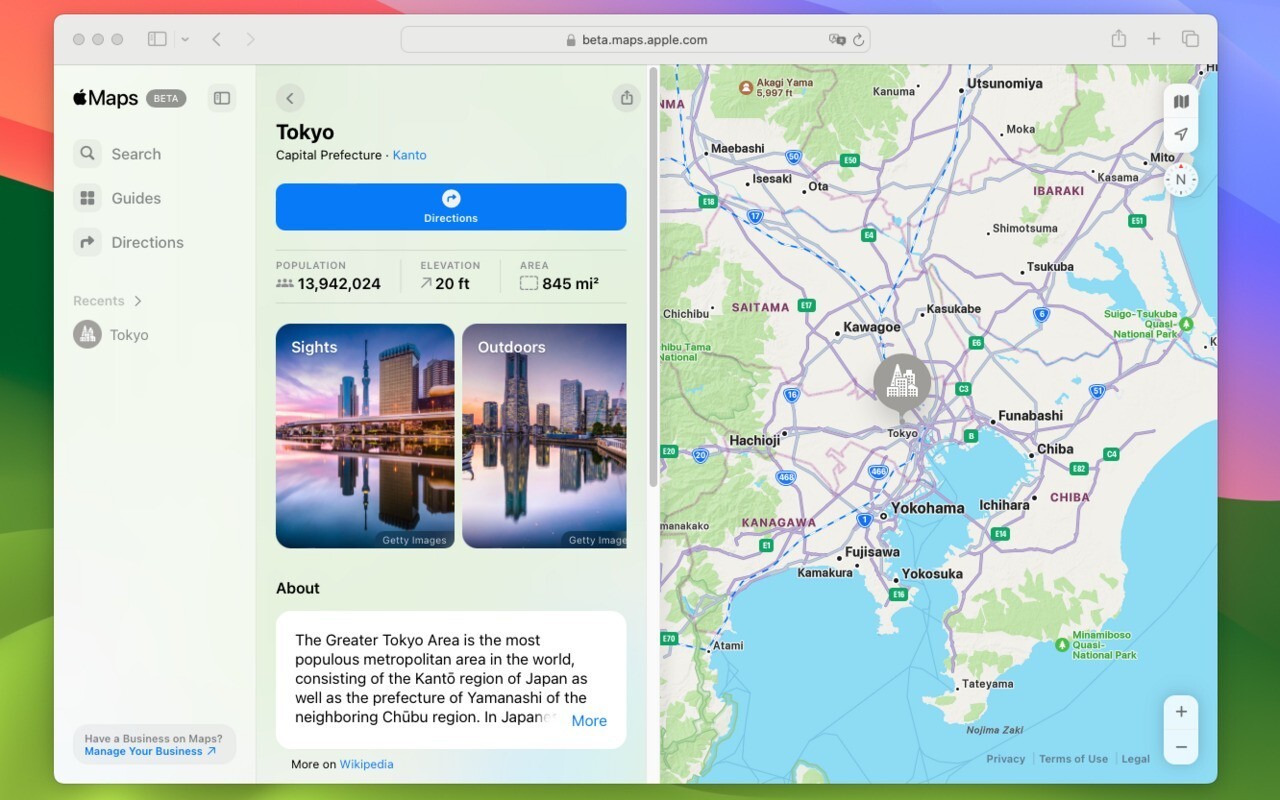
Task: Select Tokyo in Recents list
Action: [x=111, y=335]
